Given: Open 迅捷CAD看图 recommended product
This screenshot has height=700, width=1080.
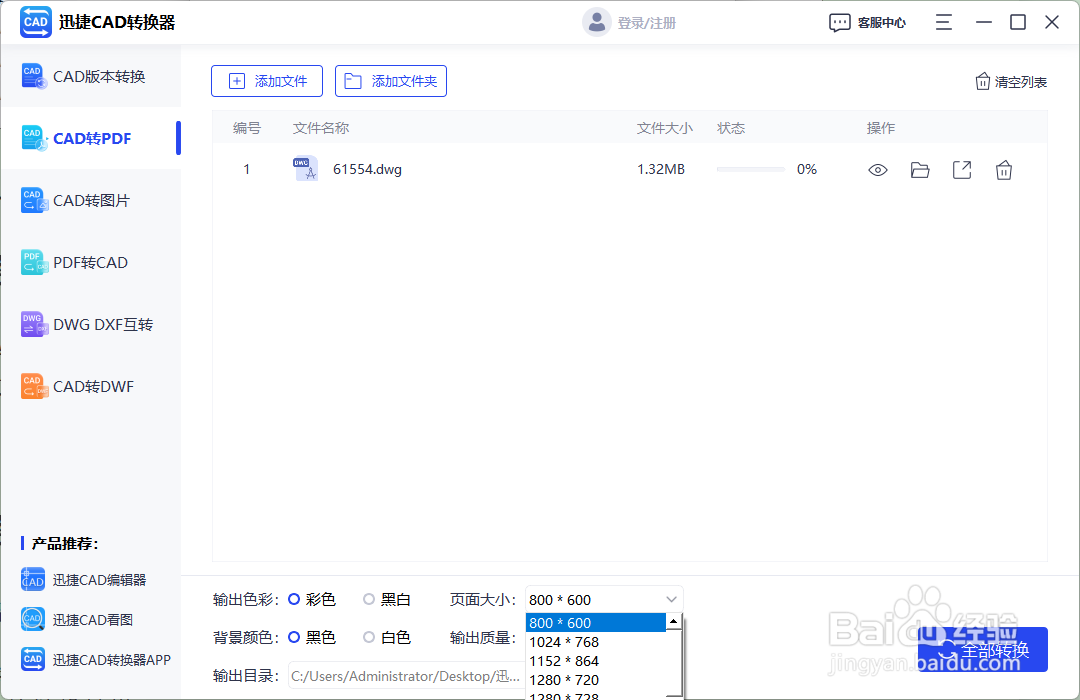Looking at the screenshot, I should pos(76,620).
